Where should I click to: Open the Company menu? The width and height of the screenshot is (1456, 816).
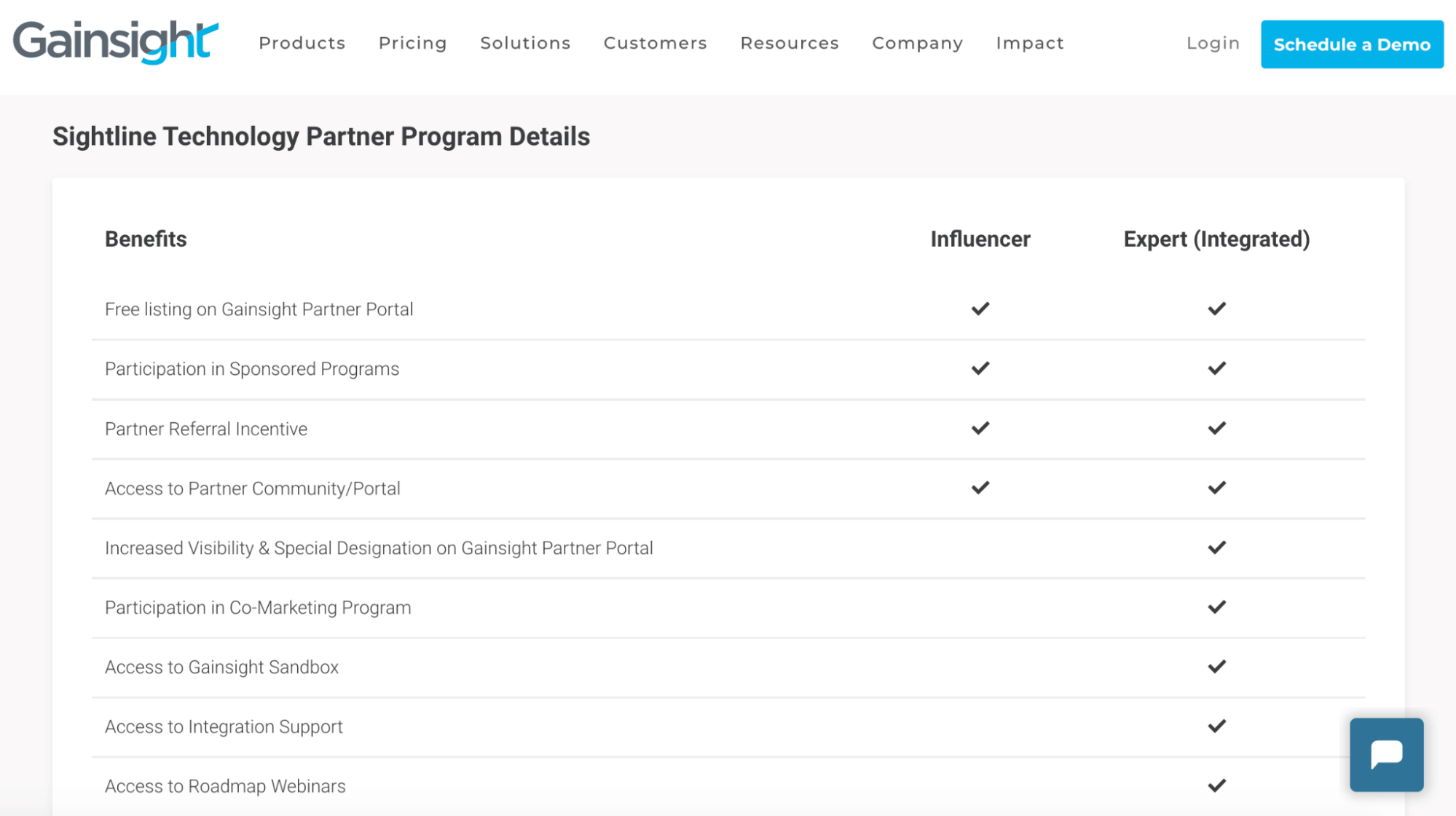coord(918,43)
